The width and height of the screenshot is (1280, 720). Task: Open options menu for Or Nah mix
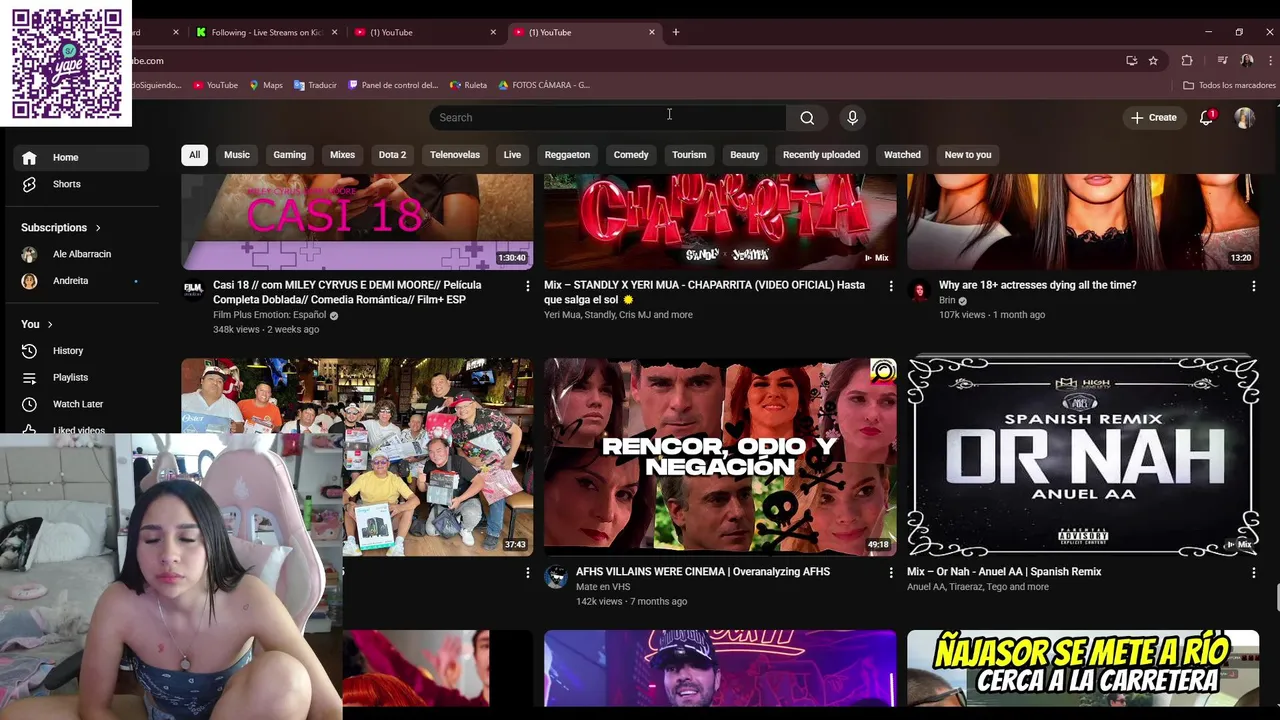1253,573
